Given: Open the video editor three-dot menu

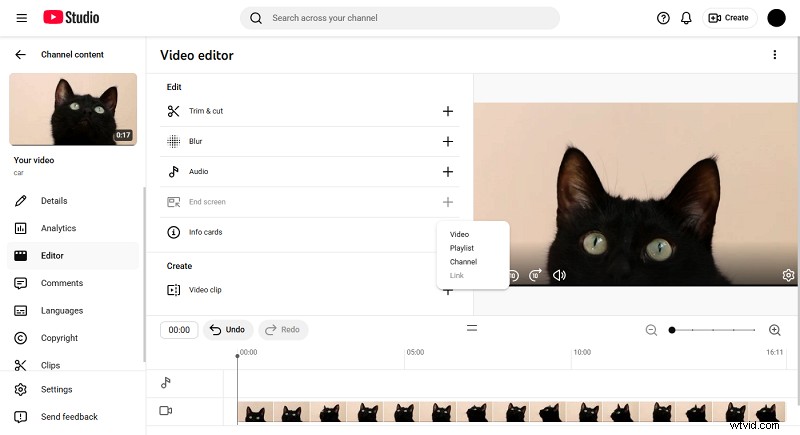Looking at the screenshot, I should [774, 55].
